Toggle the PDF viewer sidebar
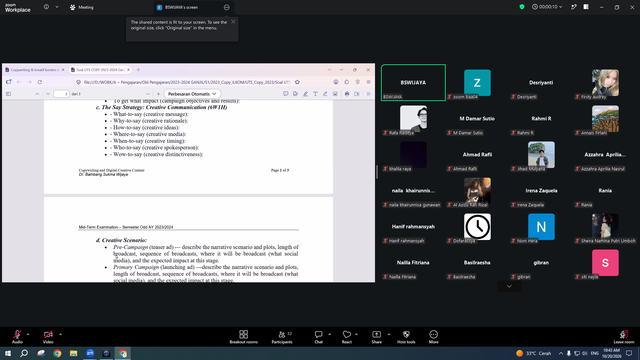 8,94
